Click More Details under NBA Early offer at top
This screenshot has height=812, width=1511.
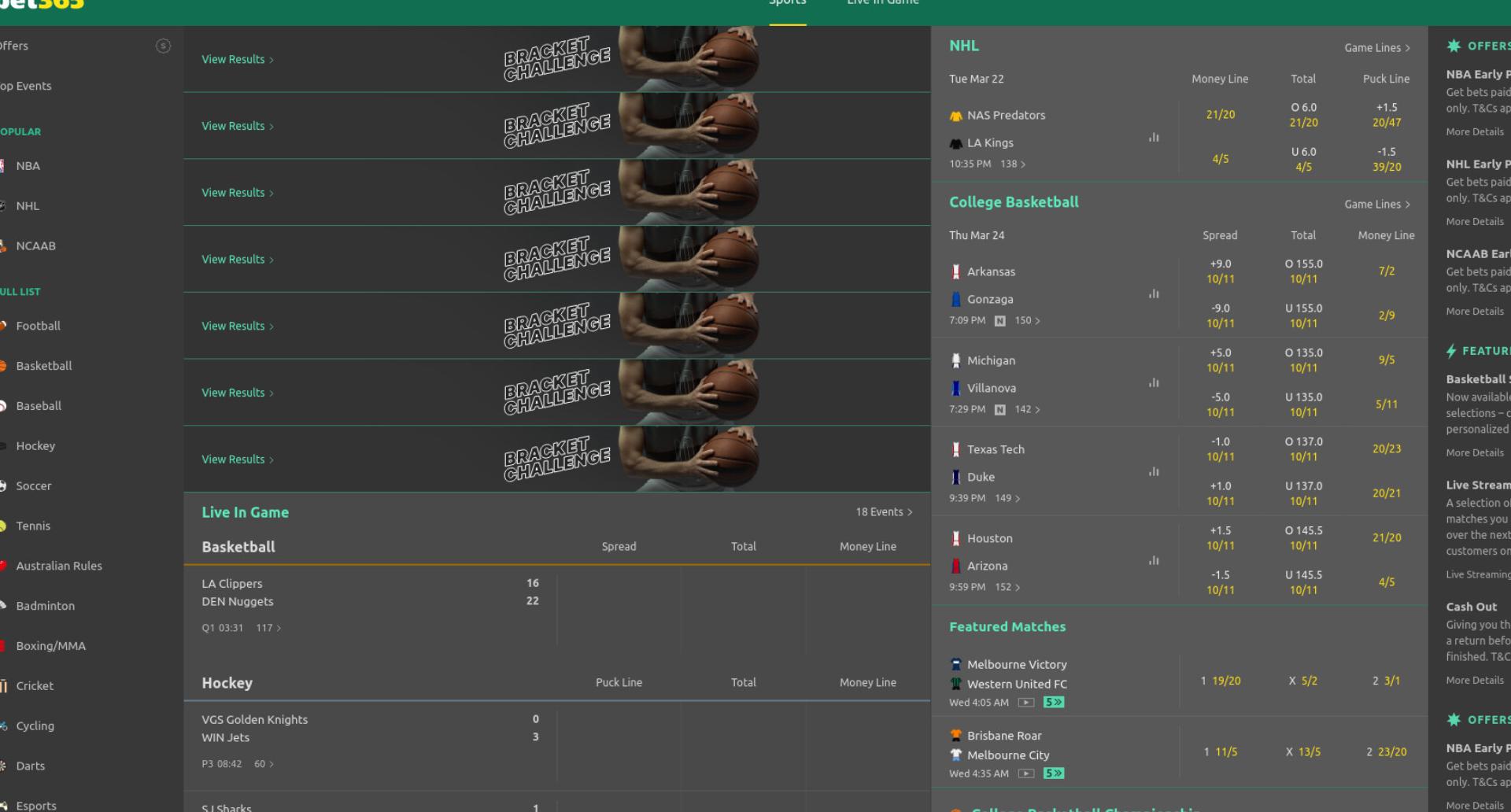(1475, 132)
